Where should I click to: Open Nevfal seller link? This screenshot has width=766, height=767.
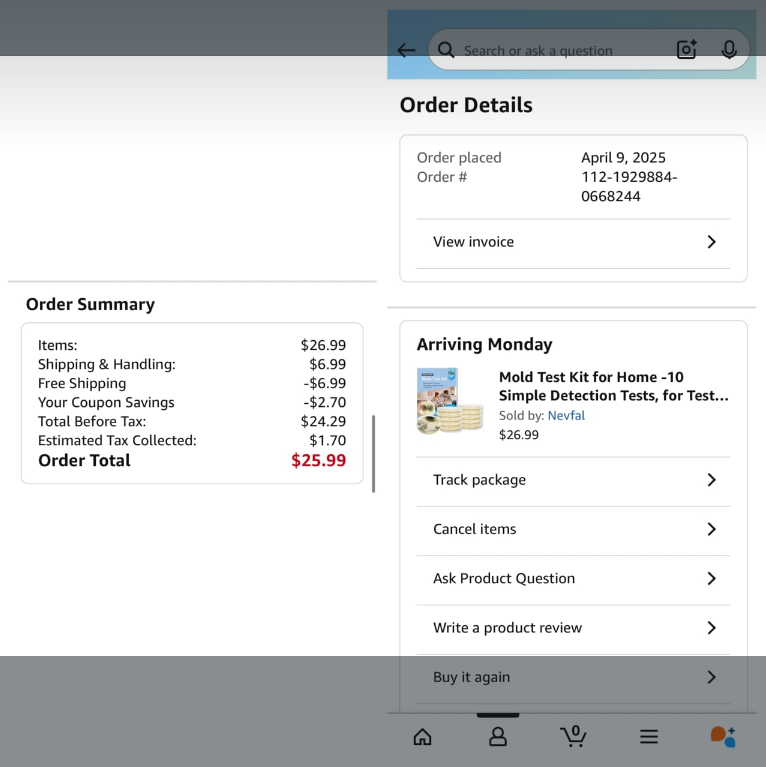[566, 415]
